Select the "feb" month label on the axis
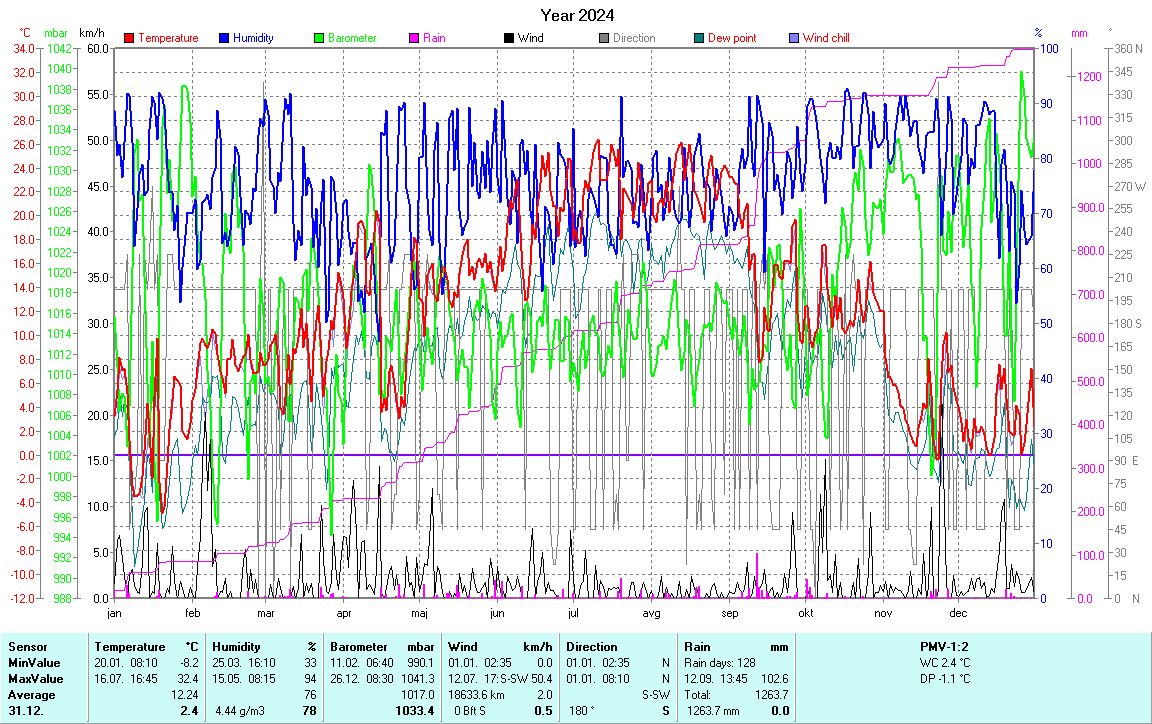 [x=192, y=614]
